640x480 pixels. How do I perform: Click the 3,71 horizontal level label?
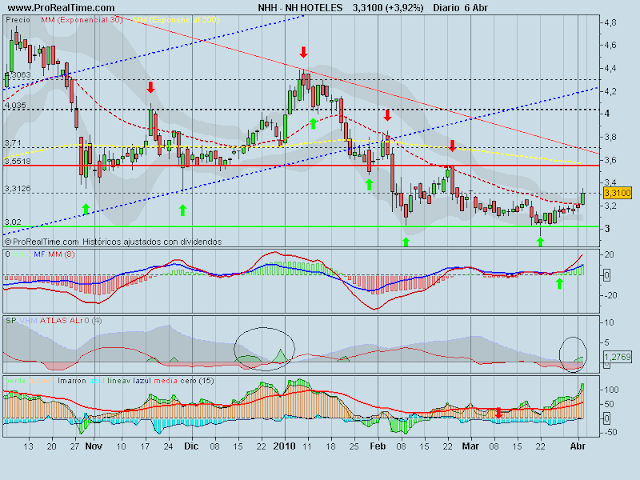pyautogui.click(x=13, y=143)
